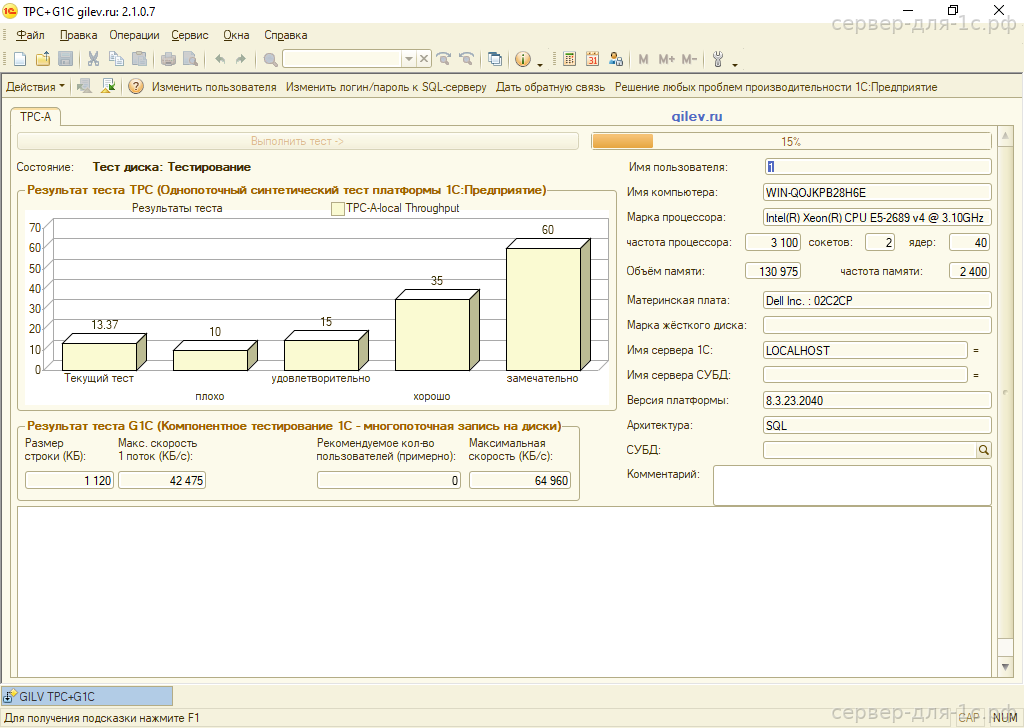Switch to the TPC-A tab
This screenshot has width=1024, height=728.
click(x=35, y=117)
